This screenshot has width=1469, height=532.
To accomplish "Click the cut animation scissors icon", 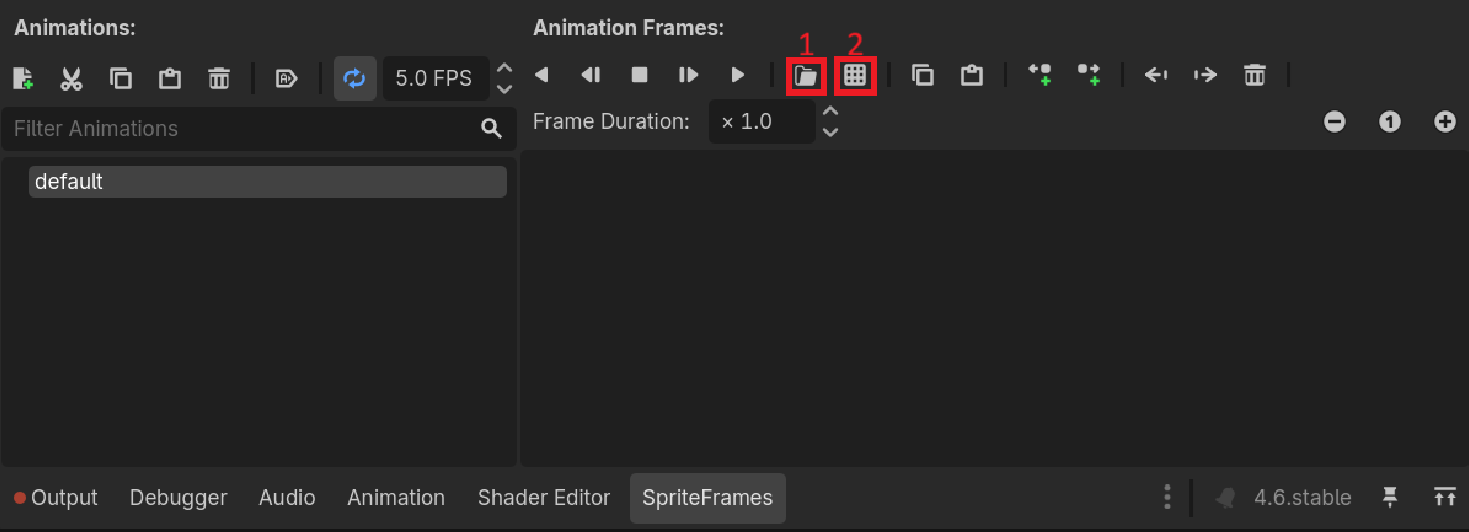I will 71,78.
